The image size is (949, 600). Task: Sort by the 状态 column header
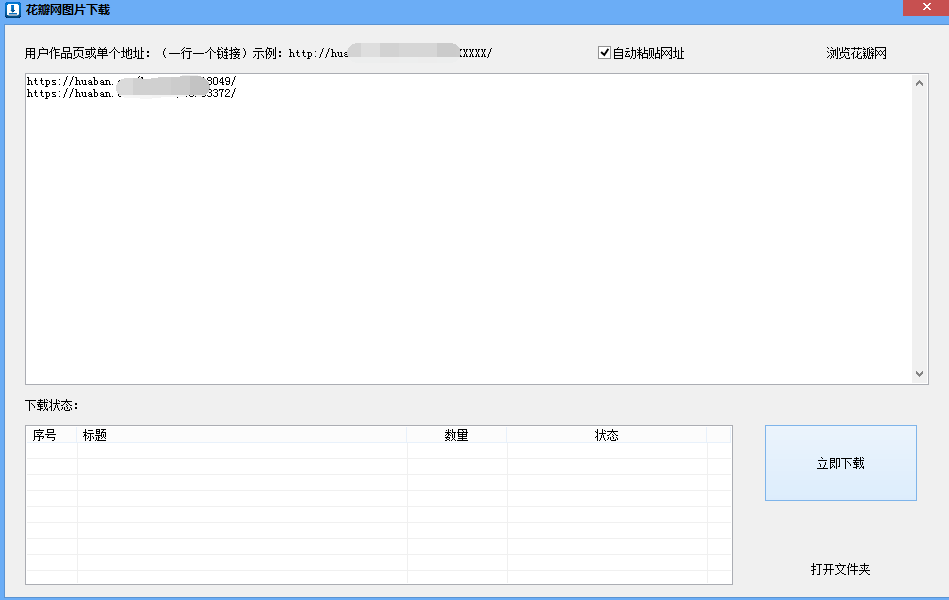click(606, 435)
